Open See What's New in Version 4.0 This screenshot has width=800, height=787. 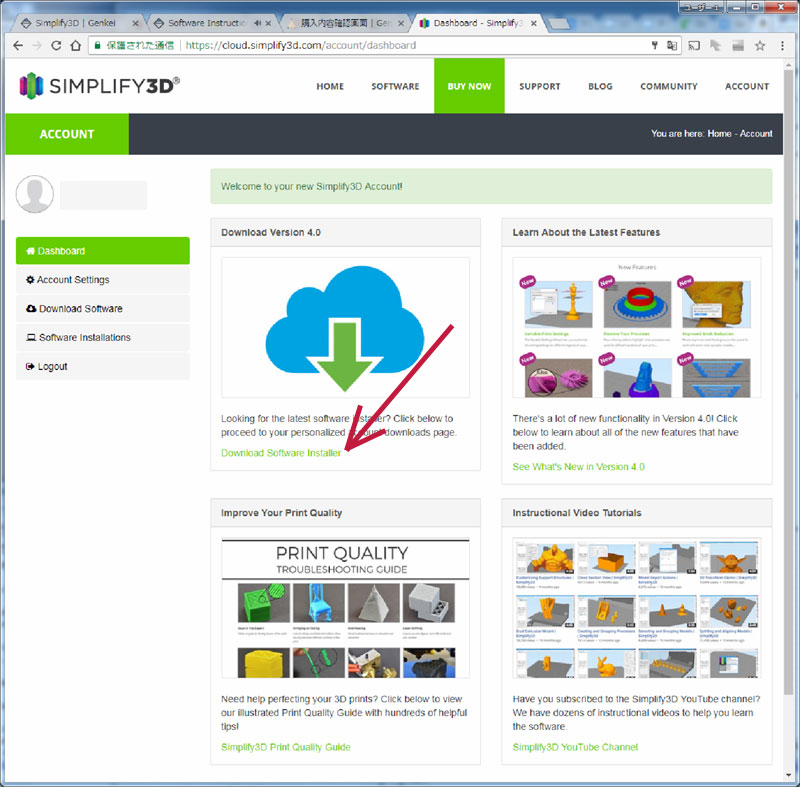pos(578,467)
